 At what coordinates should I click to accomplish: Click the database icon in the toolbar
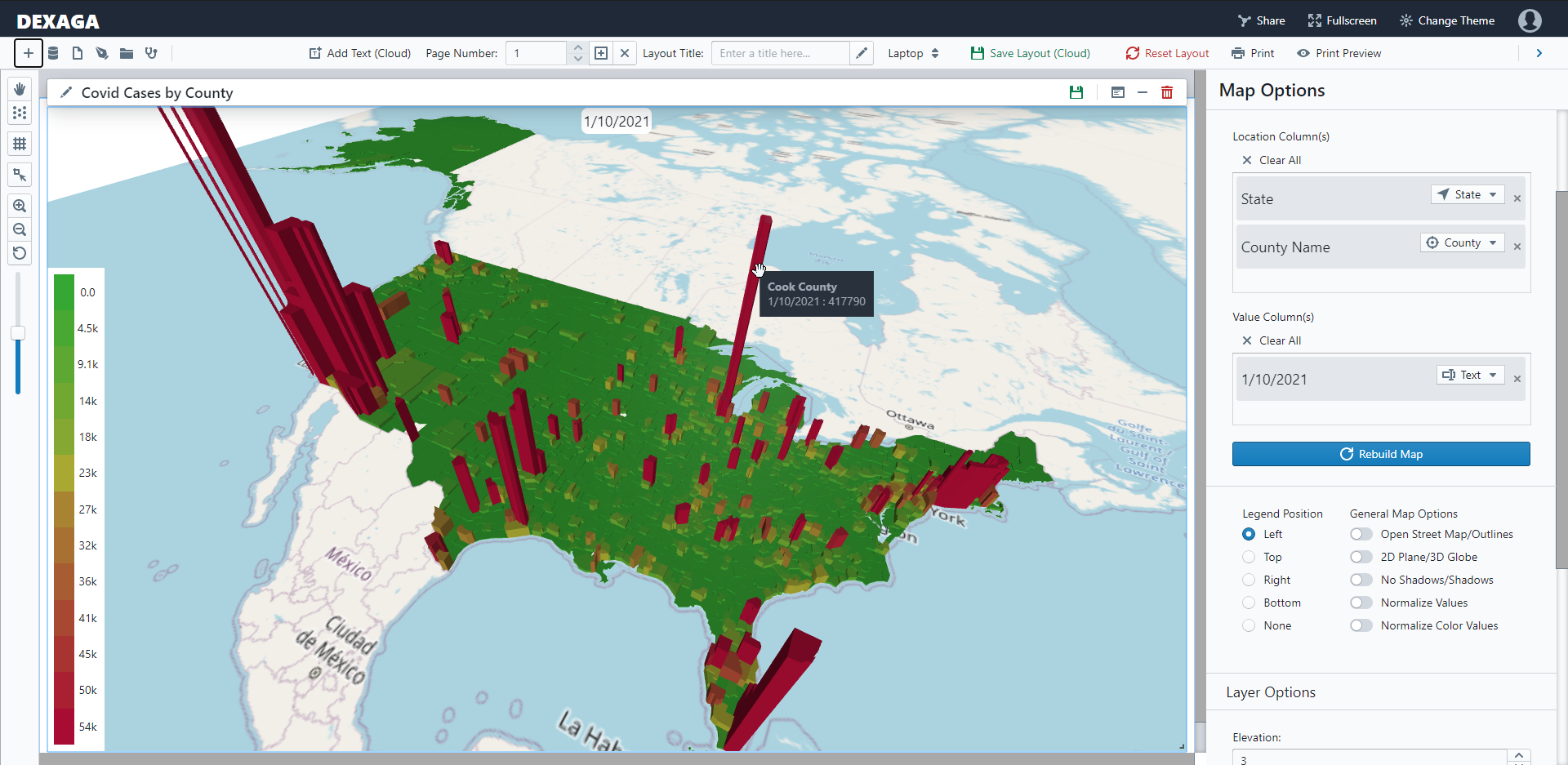pyautogui.click(x=53, y=53)
